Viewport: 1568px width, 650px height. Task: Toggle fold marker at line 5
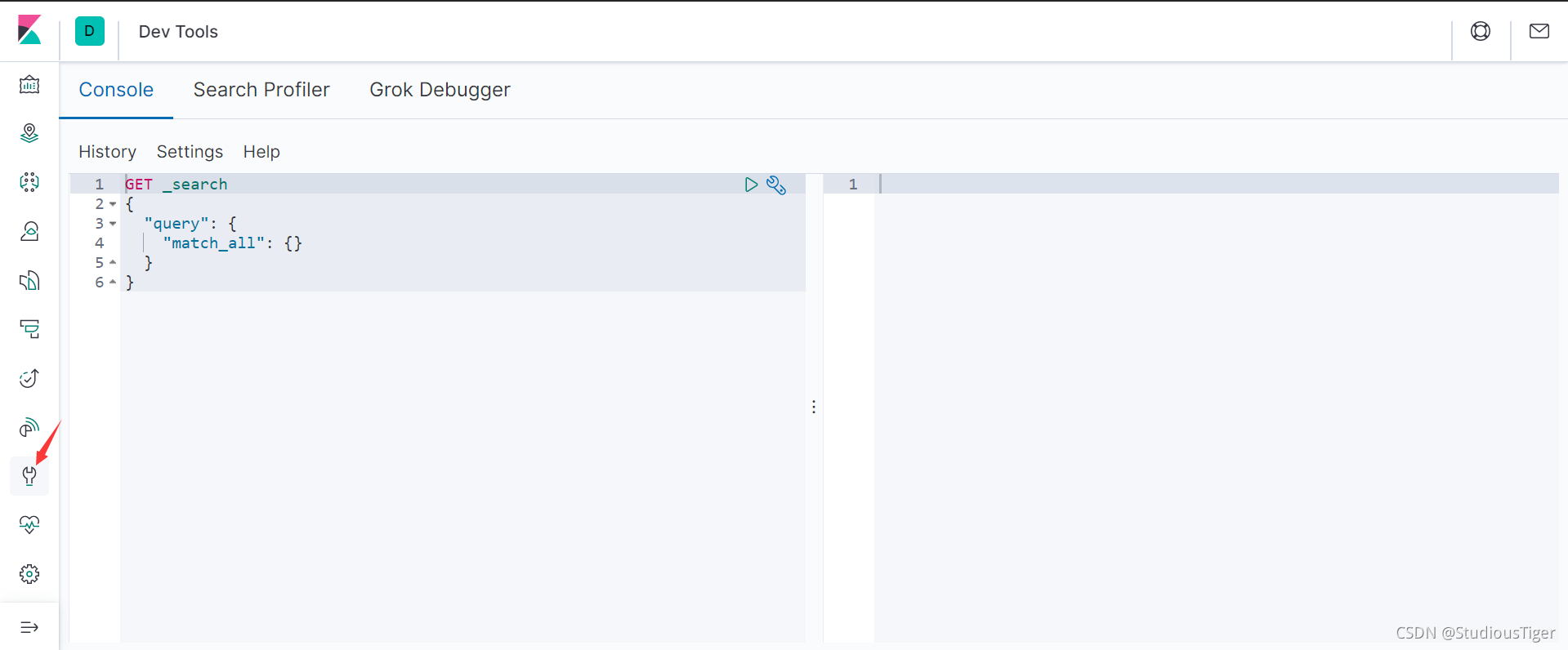point(113,263)
